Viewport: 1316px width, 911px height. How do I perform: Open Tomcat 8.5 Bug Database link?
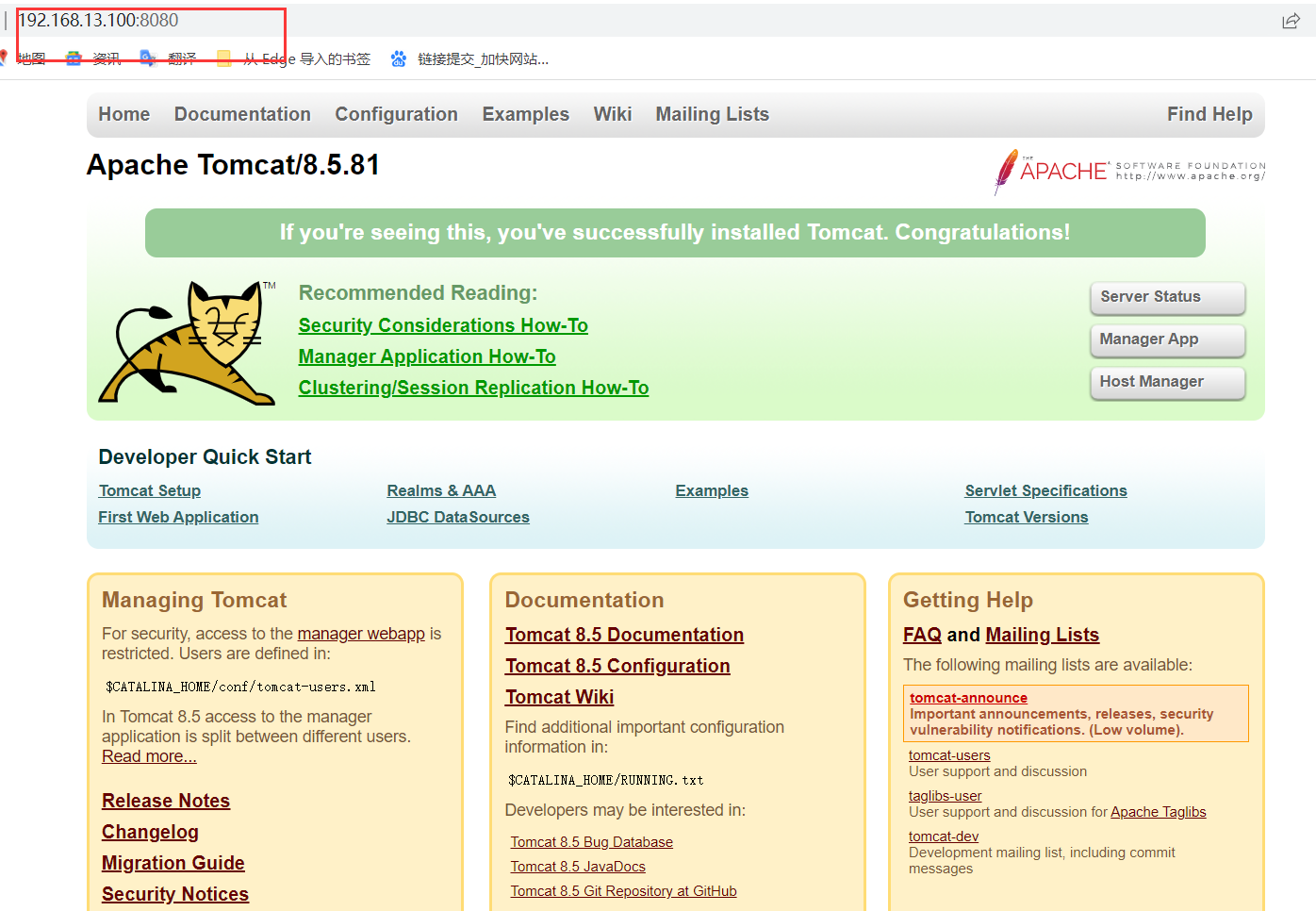pyautogui.click(x=592, y=842)
